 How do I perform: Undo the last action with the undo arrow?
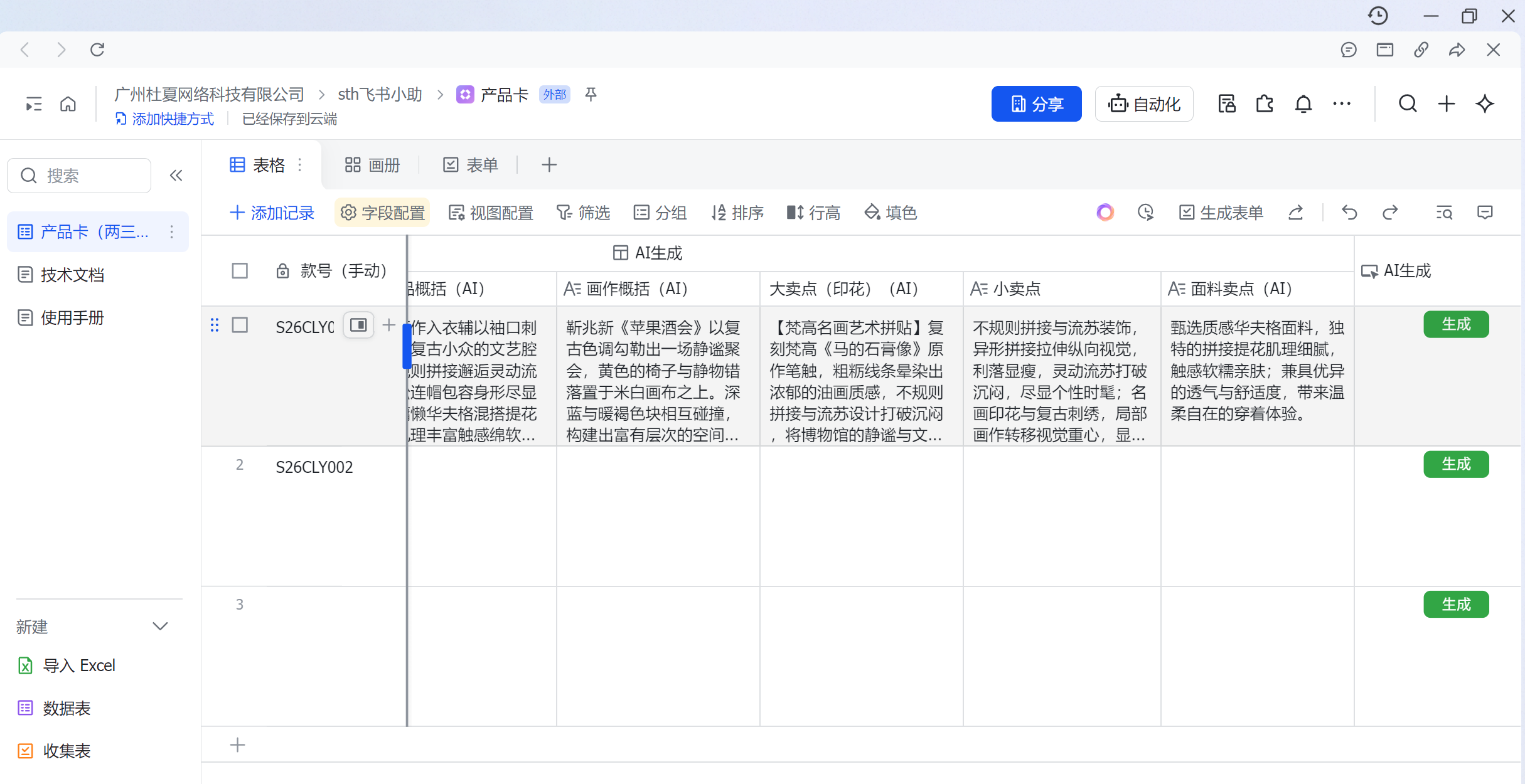[x=1349, y=212]
